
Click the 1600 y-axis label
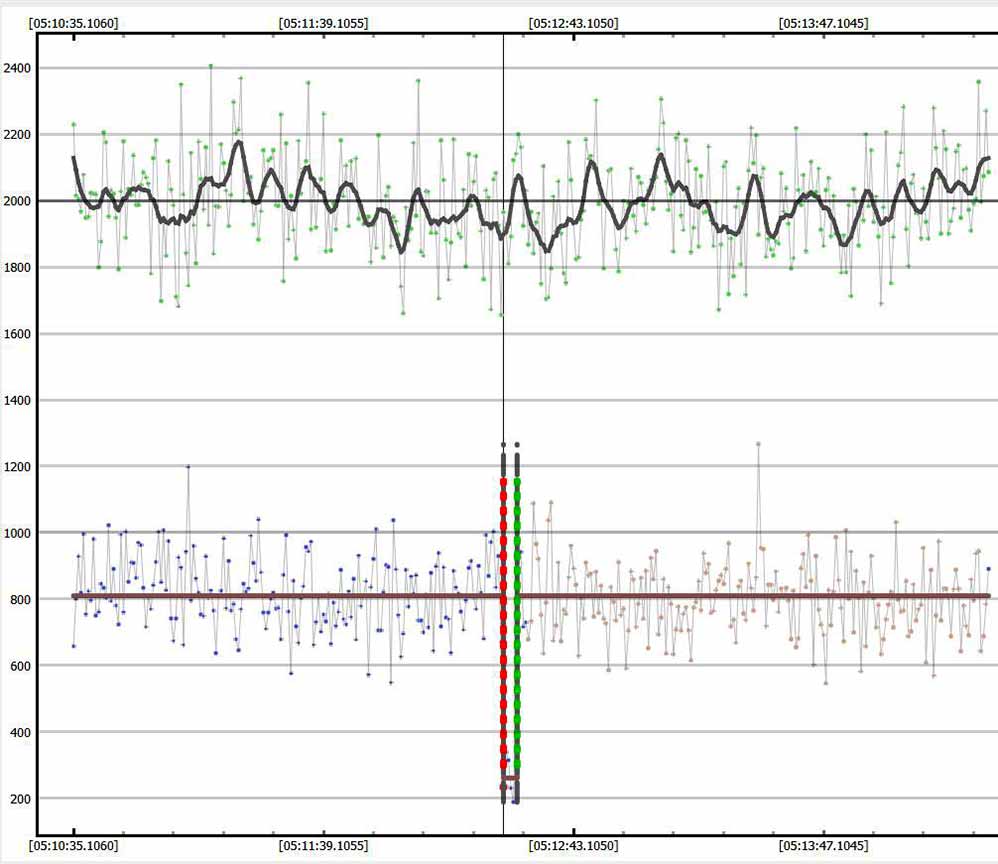click(x=17, y=334)
